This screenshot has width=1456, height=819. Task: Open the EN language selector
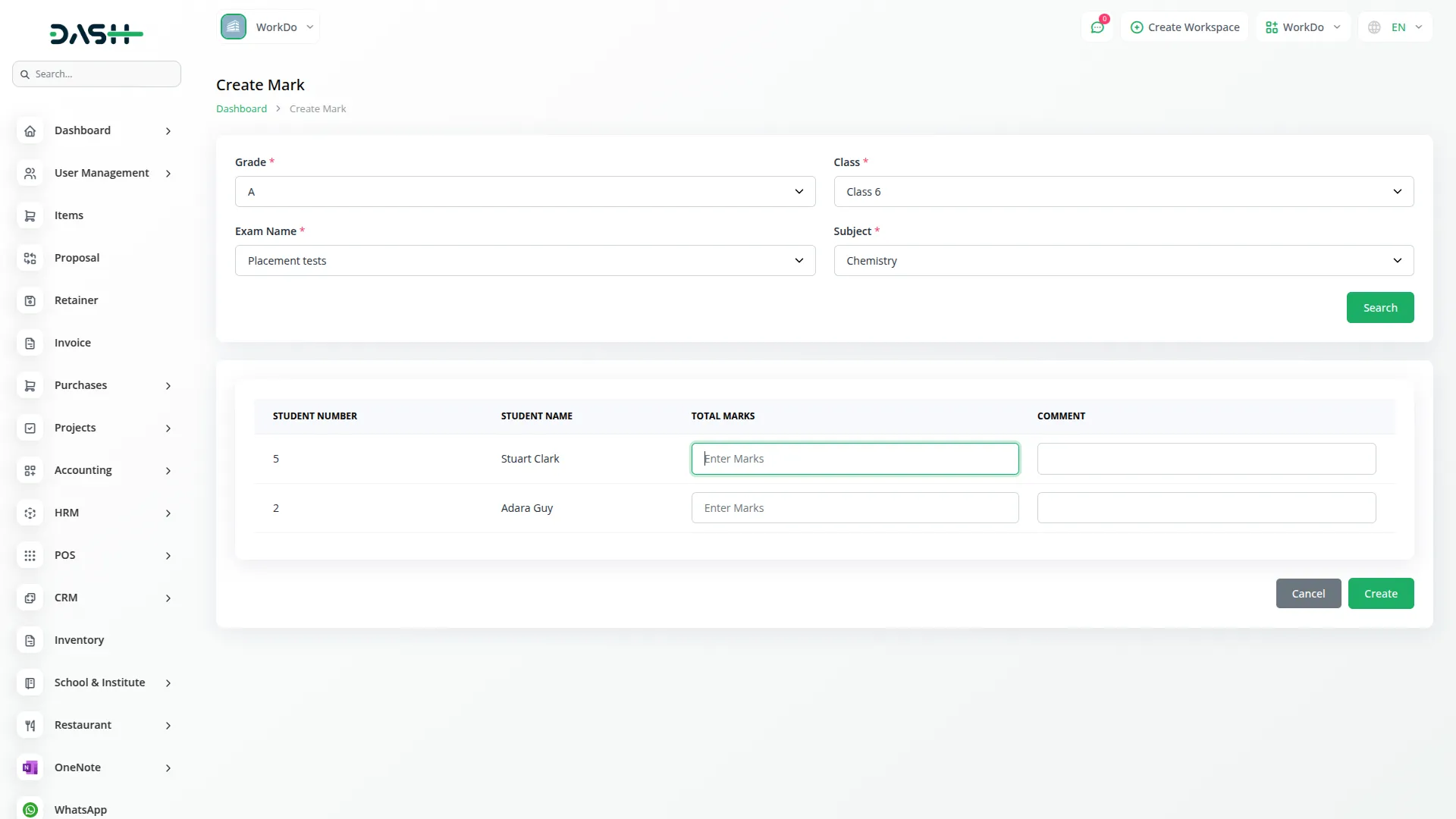[1395, 27]
